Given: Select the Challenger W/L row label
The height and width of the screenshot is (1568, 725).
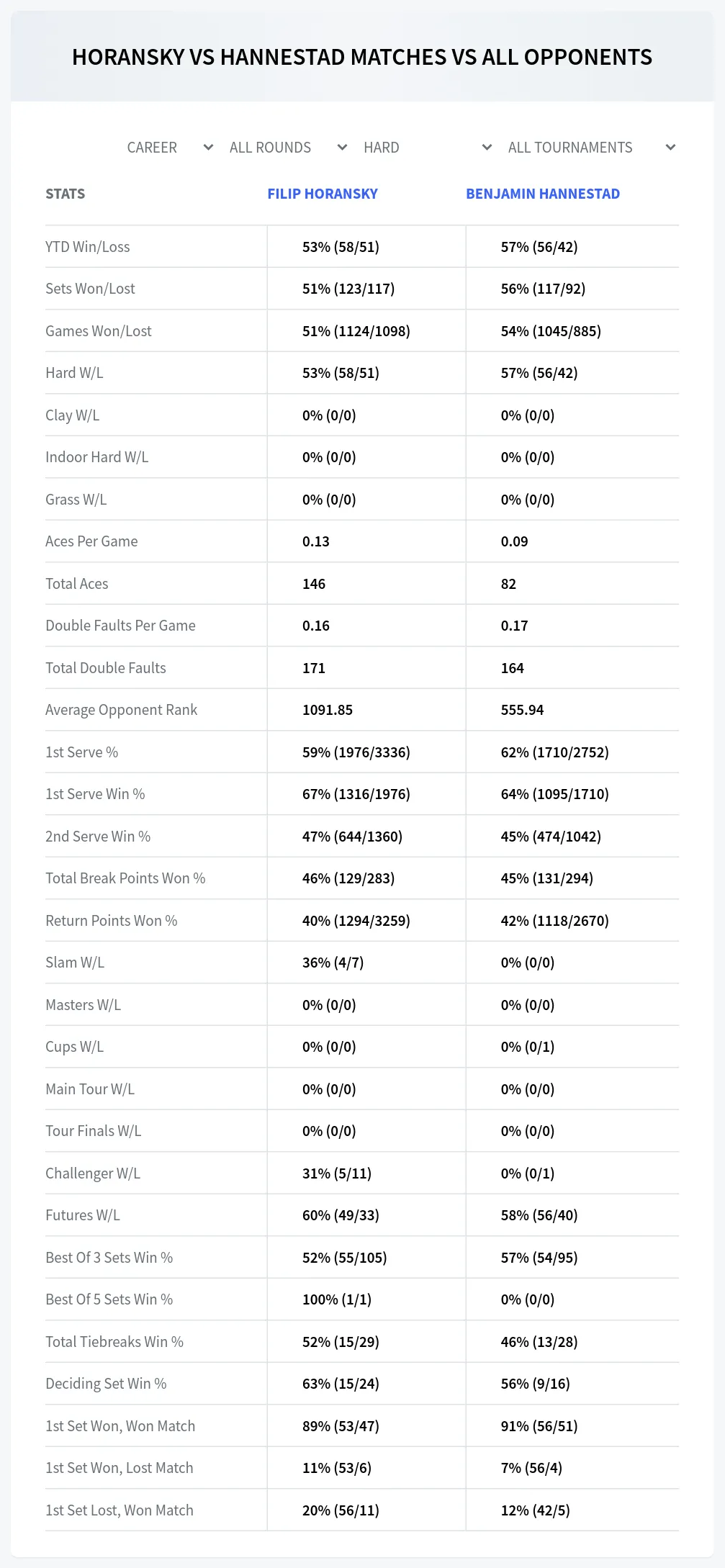Looking at the screenshot, I should 93,1173.
